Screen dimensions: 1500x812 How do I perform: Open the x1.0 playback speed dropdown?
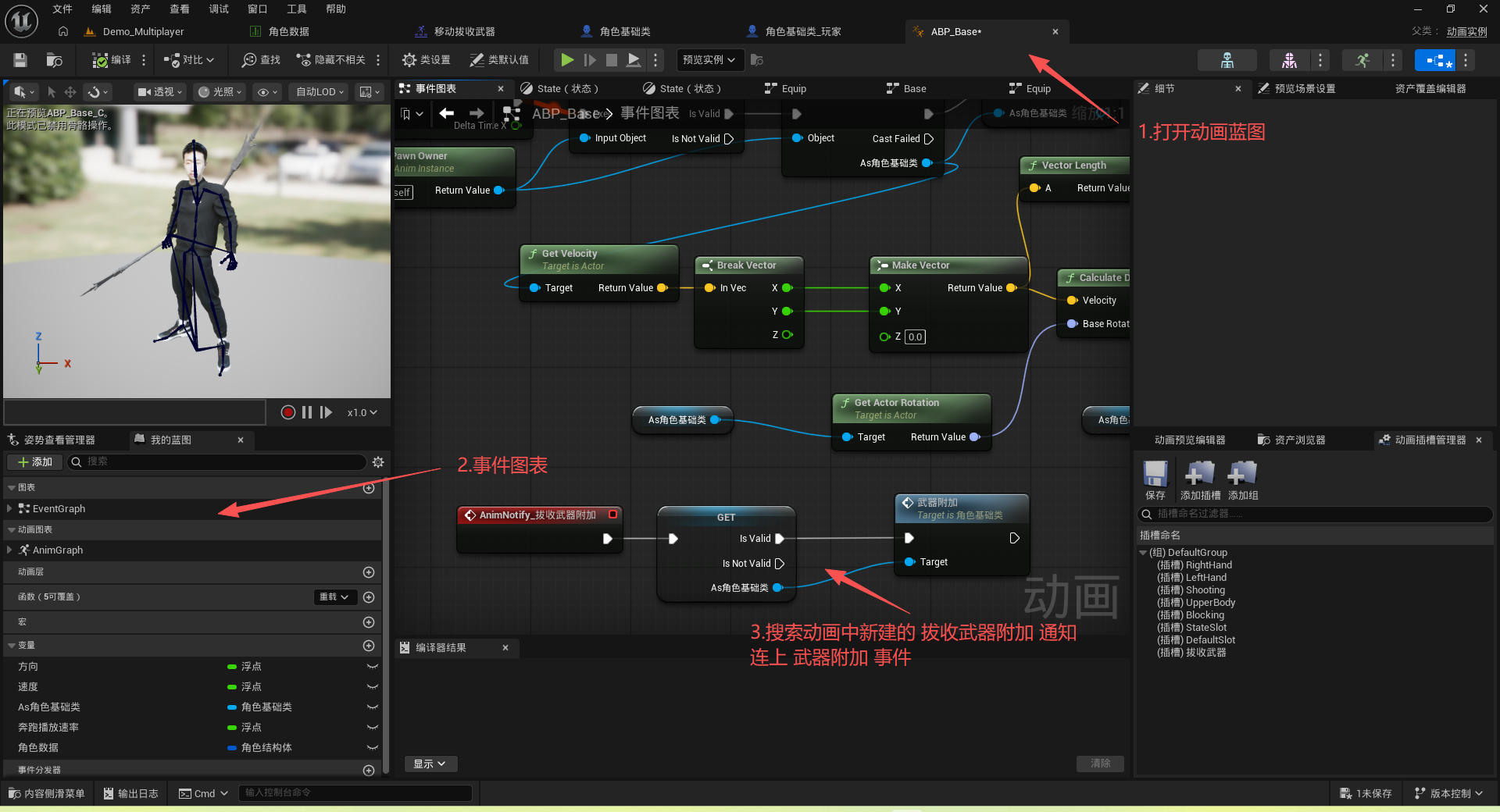pos(362,412)
